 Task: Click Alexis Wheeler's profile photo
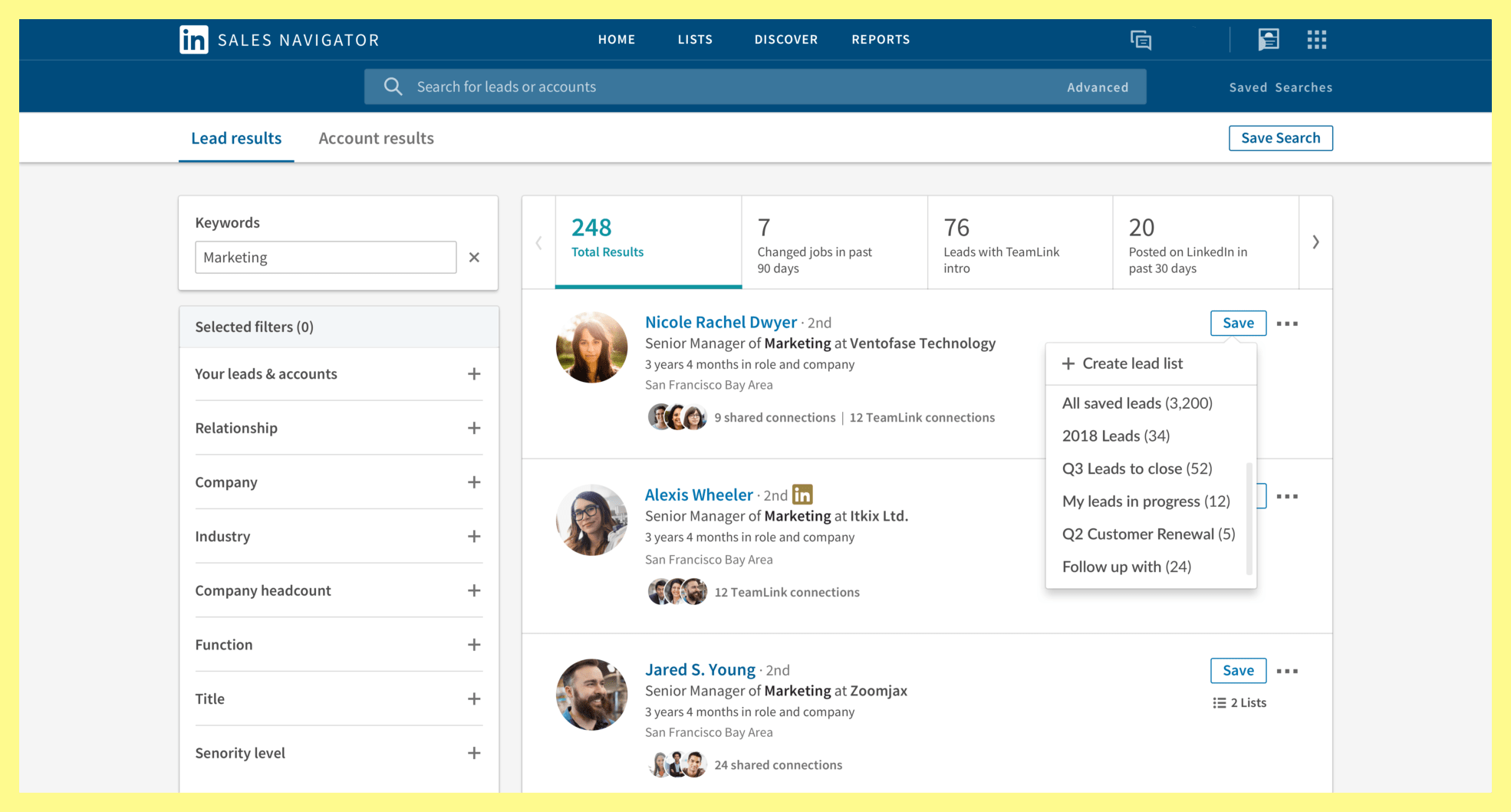pyautogui.click(x=591, y=520)
